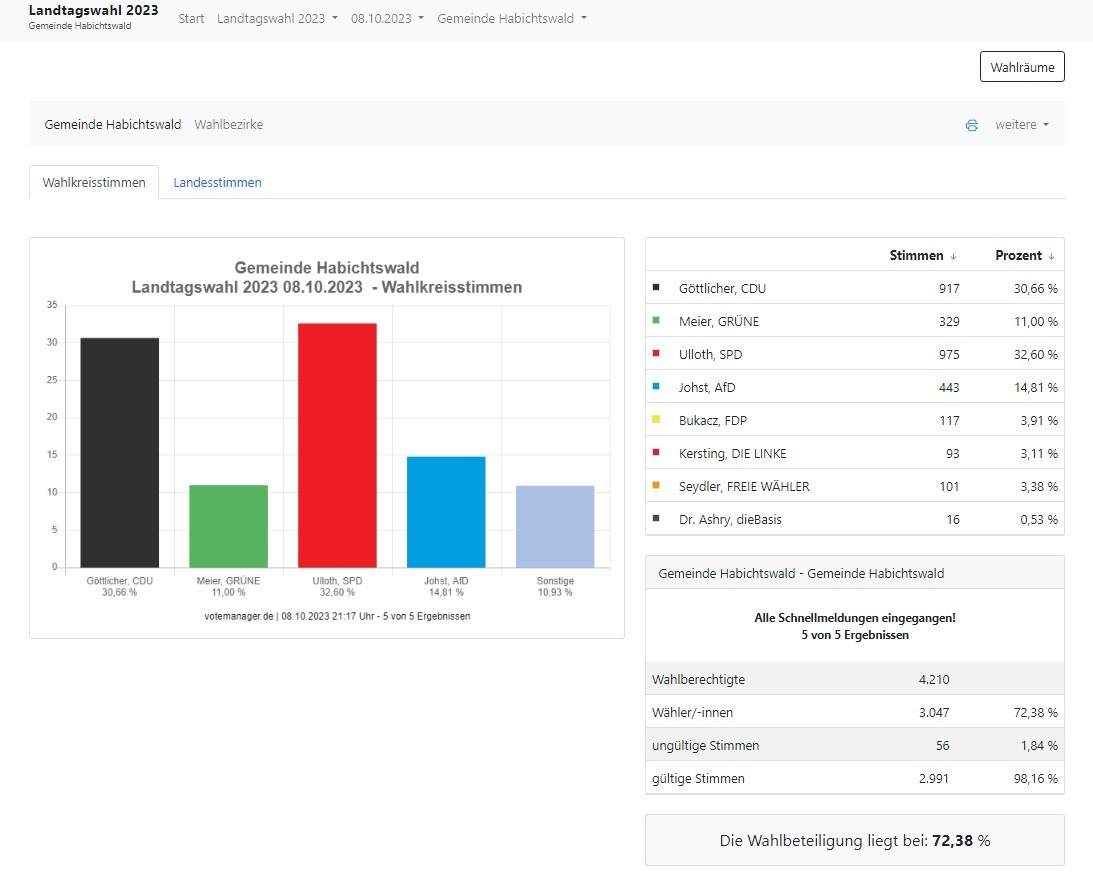Sort table by Stimmen arrow
1093x876 pixels.
tap(953, 256)
